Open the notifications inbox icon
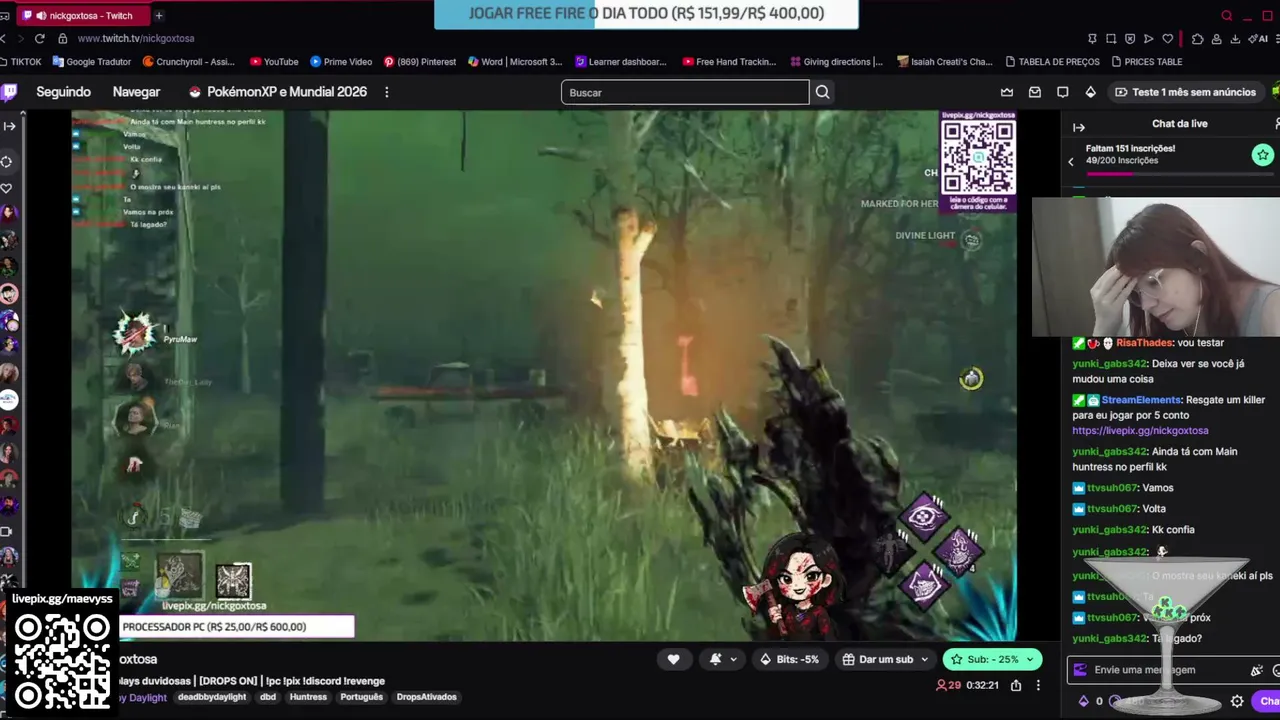1280x720 pixels. tap(1035, 92)
